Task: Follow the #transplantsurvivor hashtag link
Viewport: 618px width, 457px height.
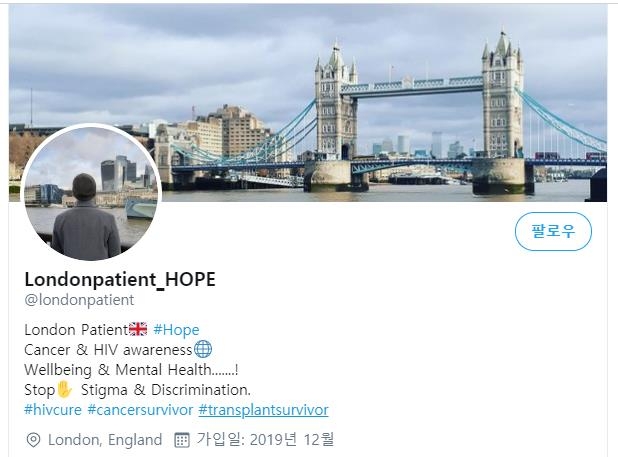Action: (x=263, y=410)
